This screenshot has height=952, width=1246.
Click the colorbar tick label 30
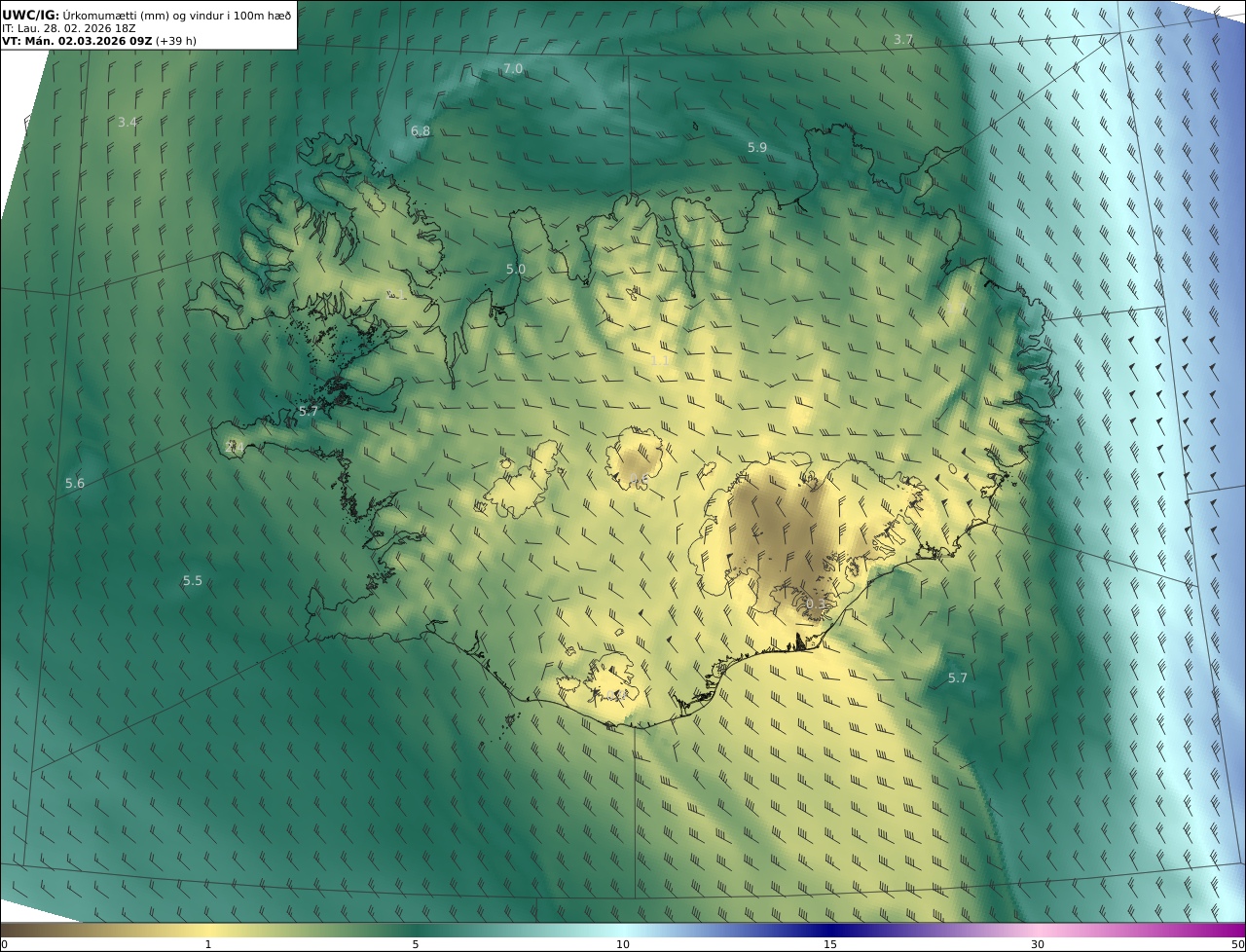pyautogui.click(x=1038, y=944)
